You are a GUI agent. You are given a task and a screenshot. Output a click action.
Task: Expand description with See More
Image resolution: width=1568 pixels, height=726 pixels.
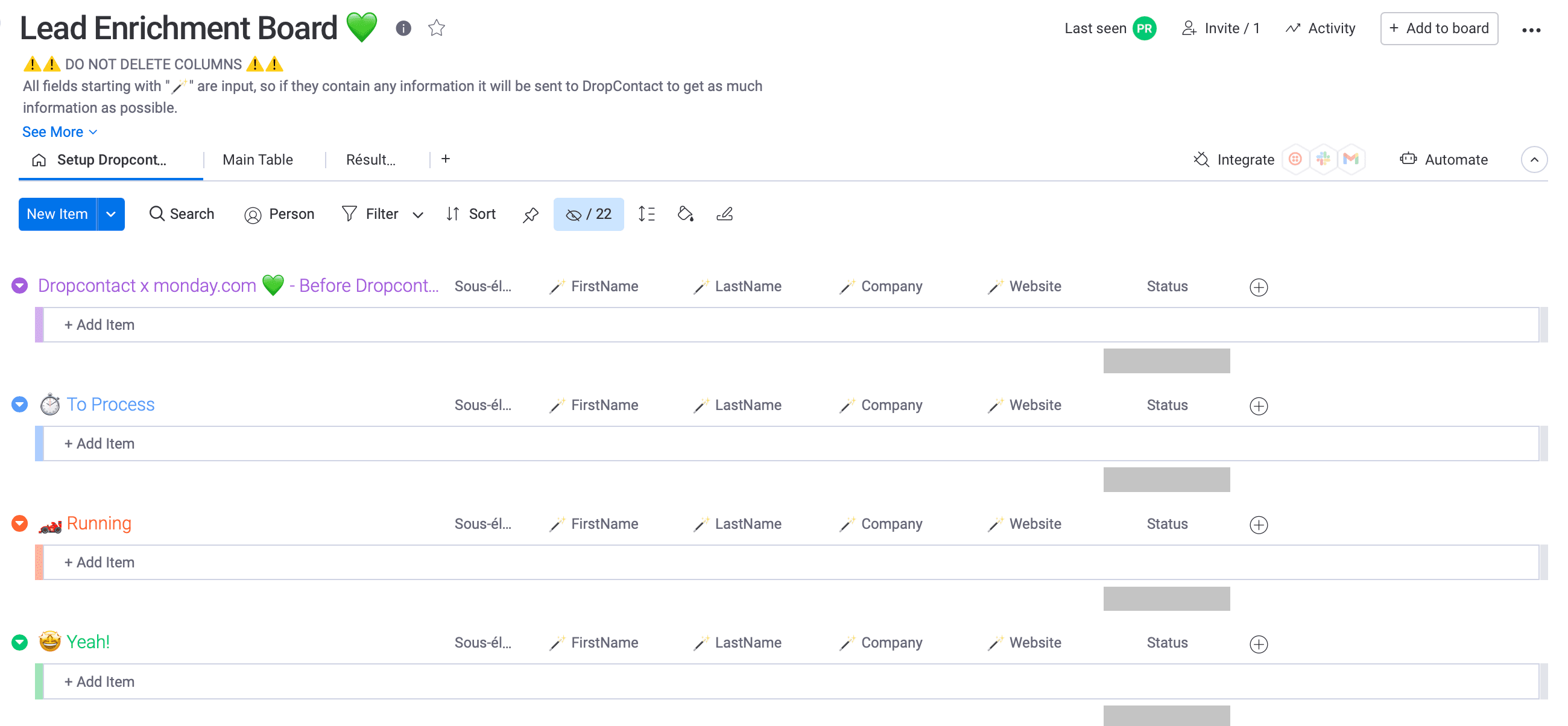(x=60, y=132)
